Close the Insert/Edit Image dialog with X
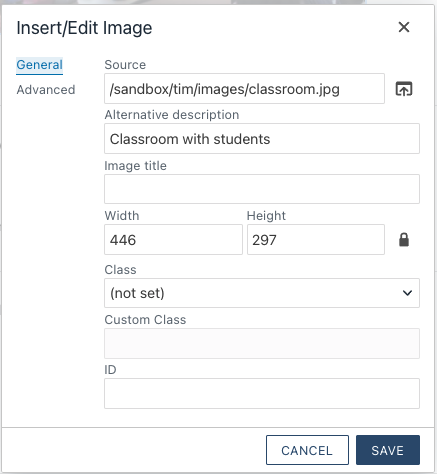 tap(404, 27)
